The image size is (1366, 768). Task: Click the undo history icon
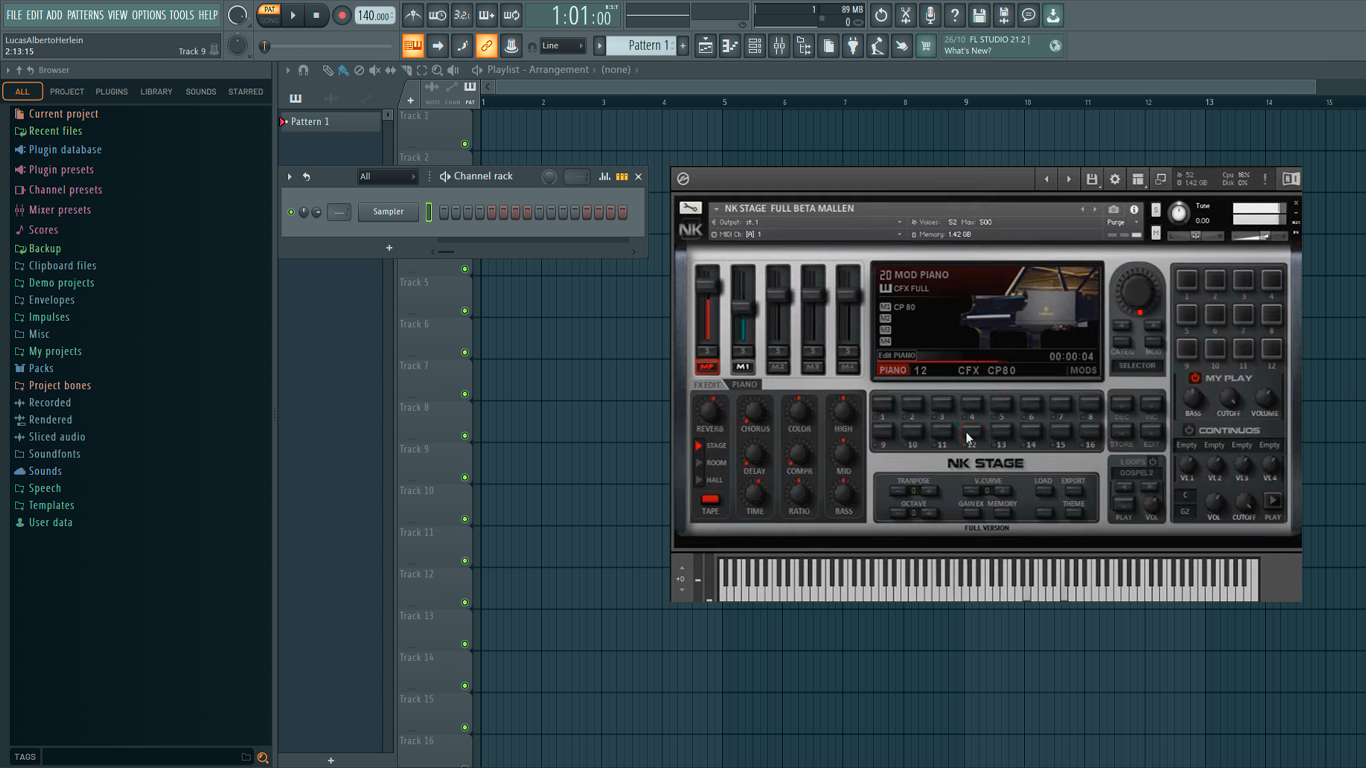881,15
